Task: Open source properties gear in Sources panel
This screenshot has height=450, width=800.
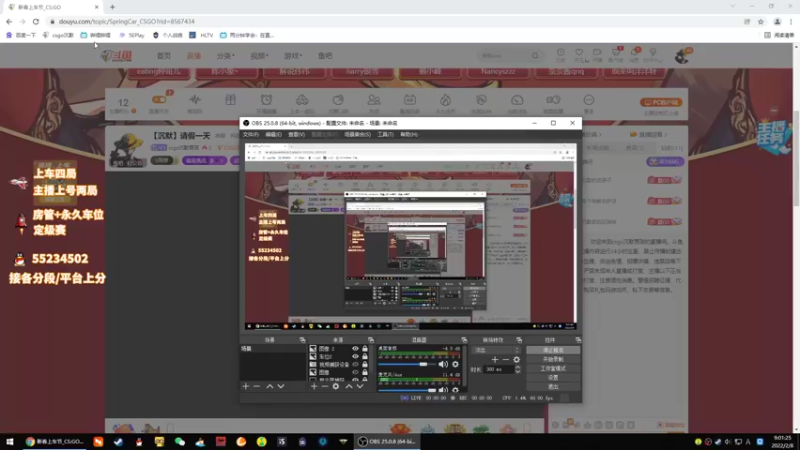Action: tap(336, 387)
